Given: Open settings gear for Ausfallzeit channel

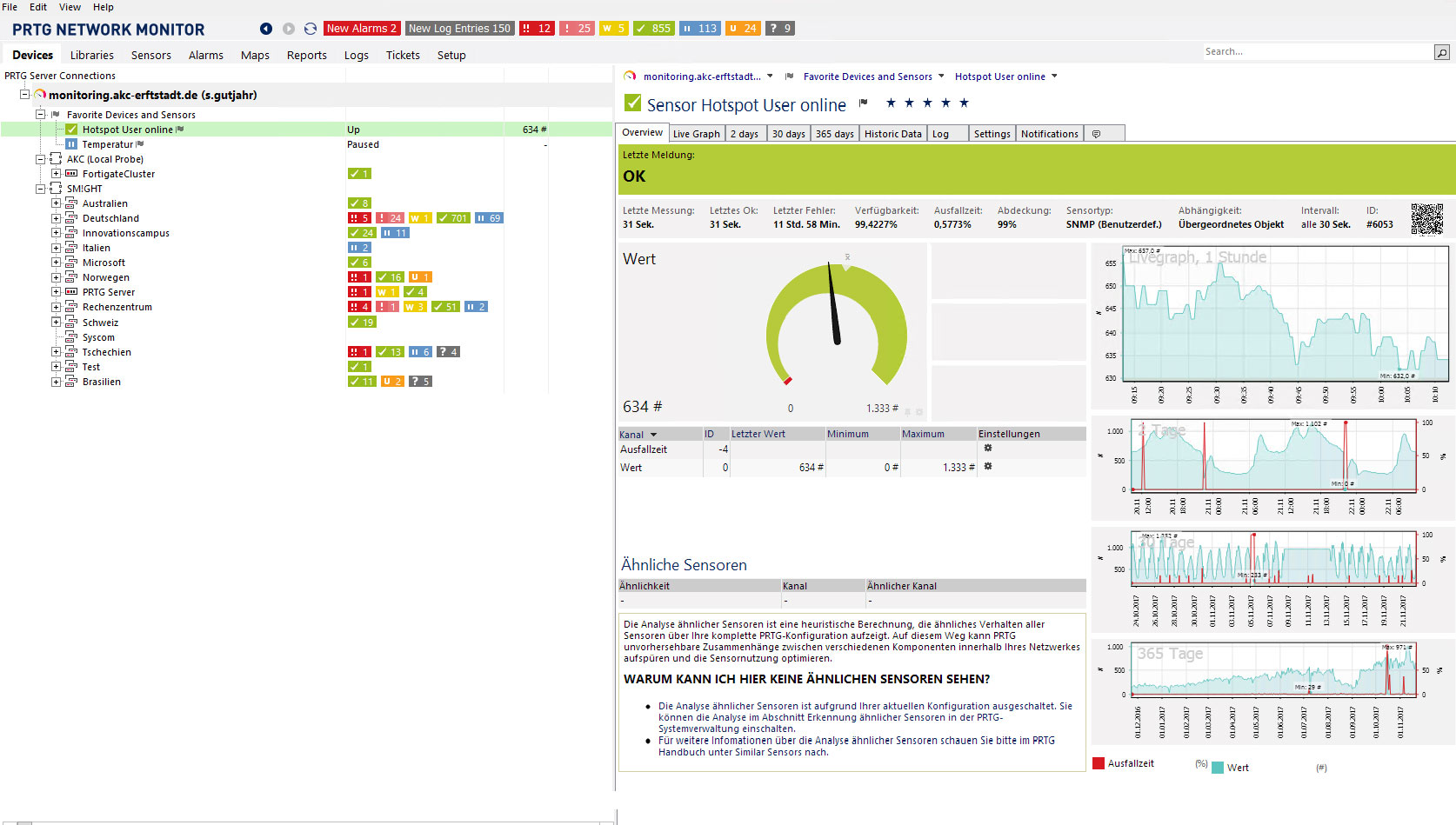Looking at the screenshot, I should (x=988, y=449).
